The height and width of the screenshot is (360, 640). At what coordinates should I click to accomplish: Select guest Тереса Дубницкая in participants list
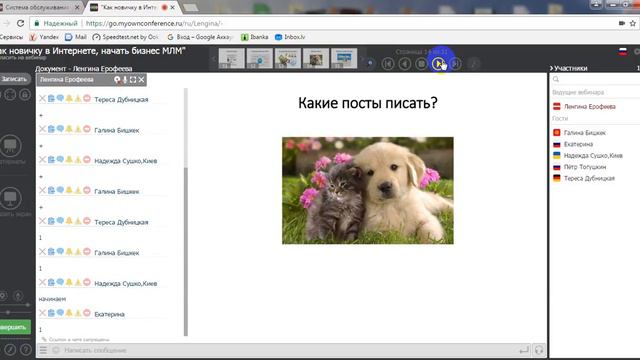589,178
